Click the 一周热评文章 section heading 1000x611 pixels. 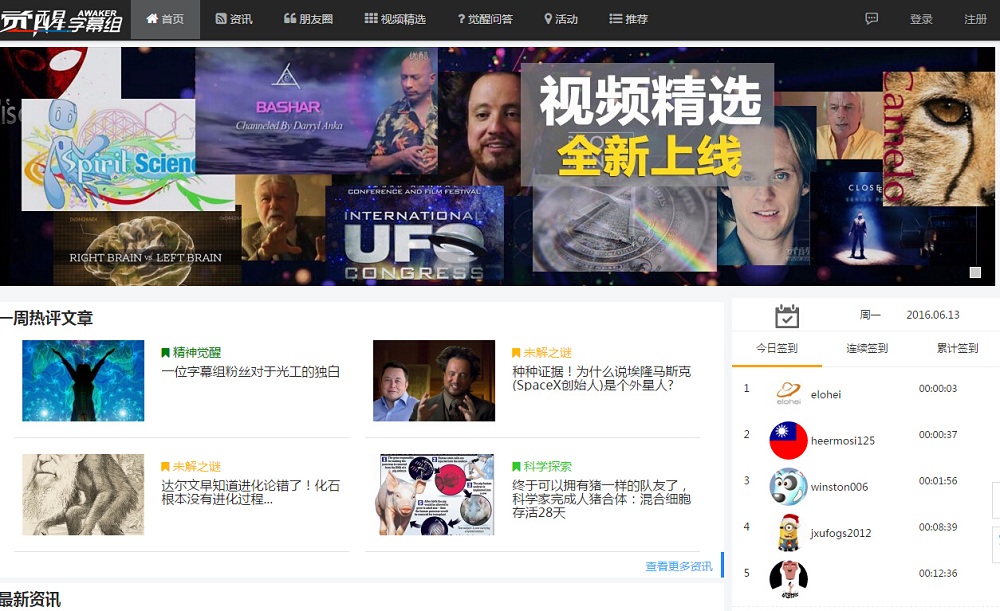pyautogui.click(x=47, y=318)
